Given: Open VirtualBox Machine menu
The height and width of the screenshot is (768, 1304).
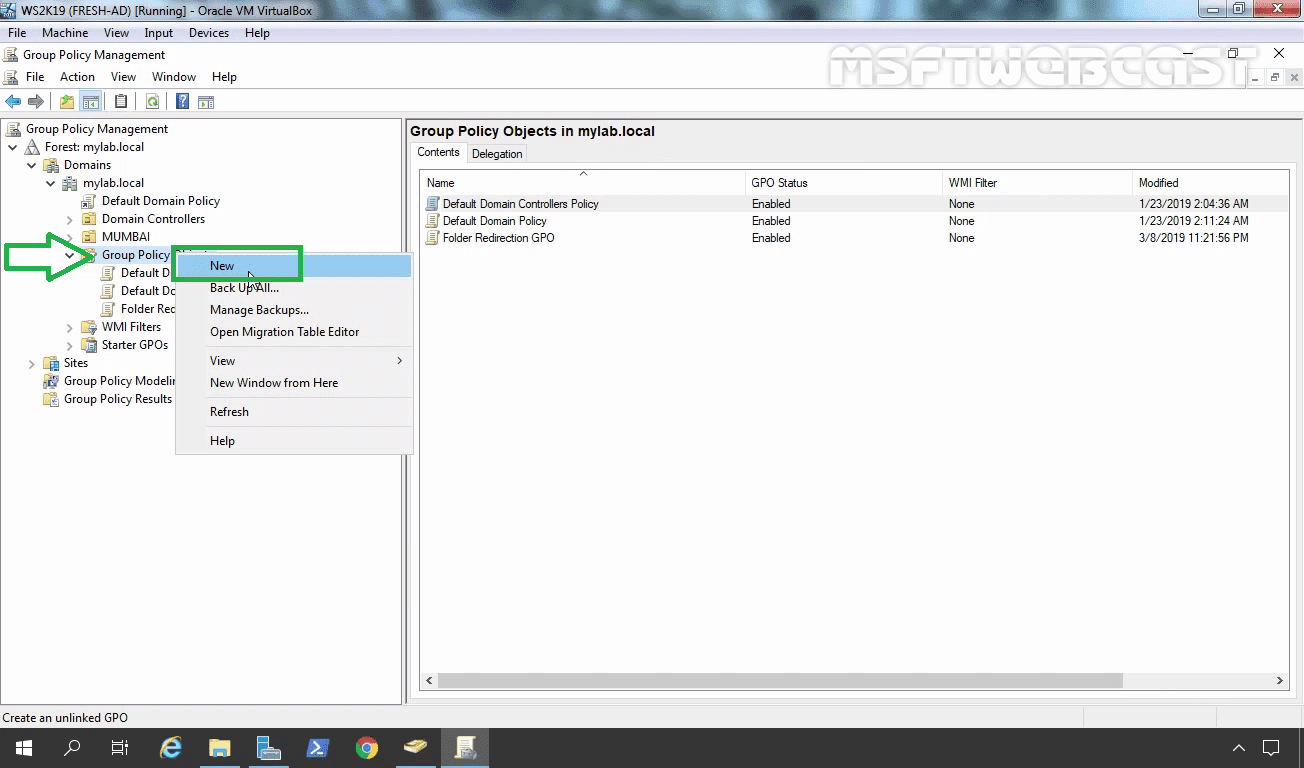Looking at the screenshot, I should (x=65, y=33).
